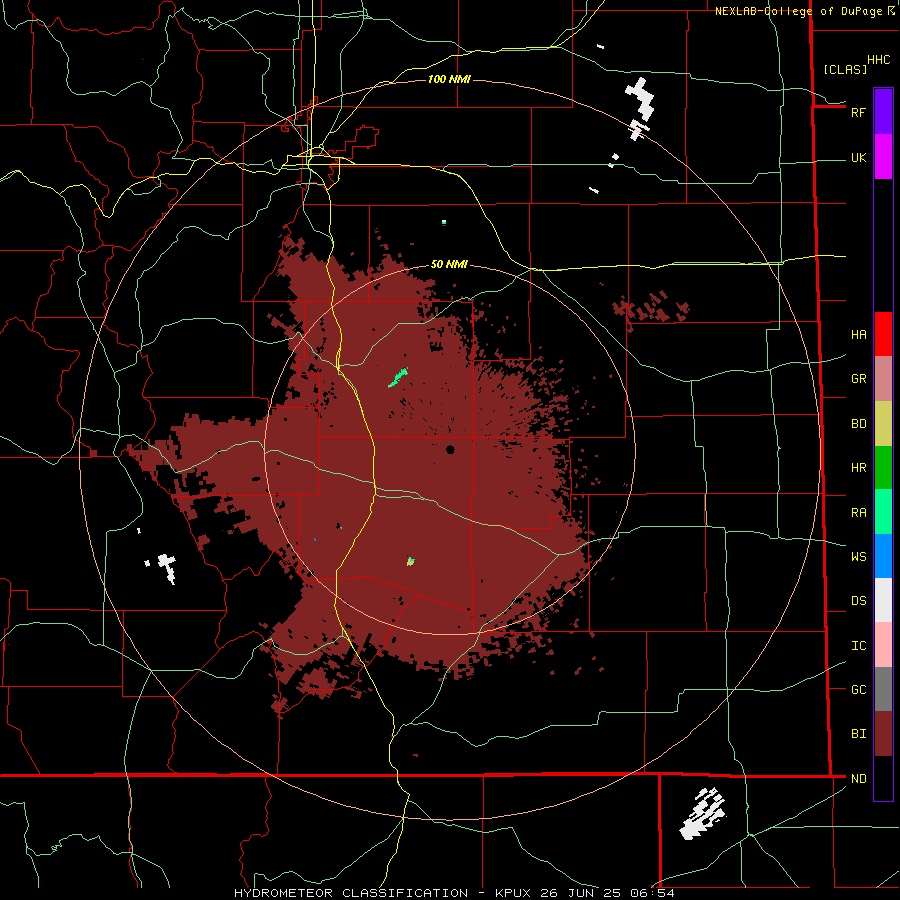The width and height of the screenshot is (900, 900).
Task: Click the green rain echo northwest of radar
Action: 398,377
